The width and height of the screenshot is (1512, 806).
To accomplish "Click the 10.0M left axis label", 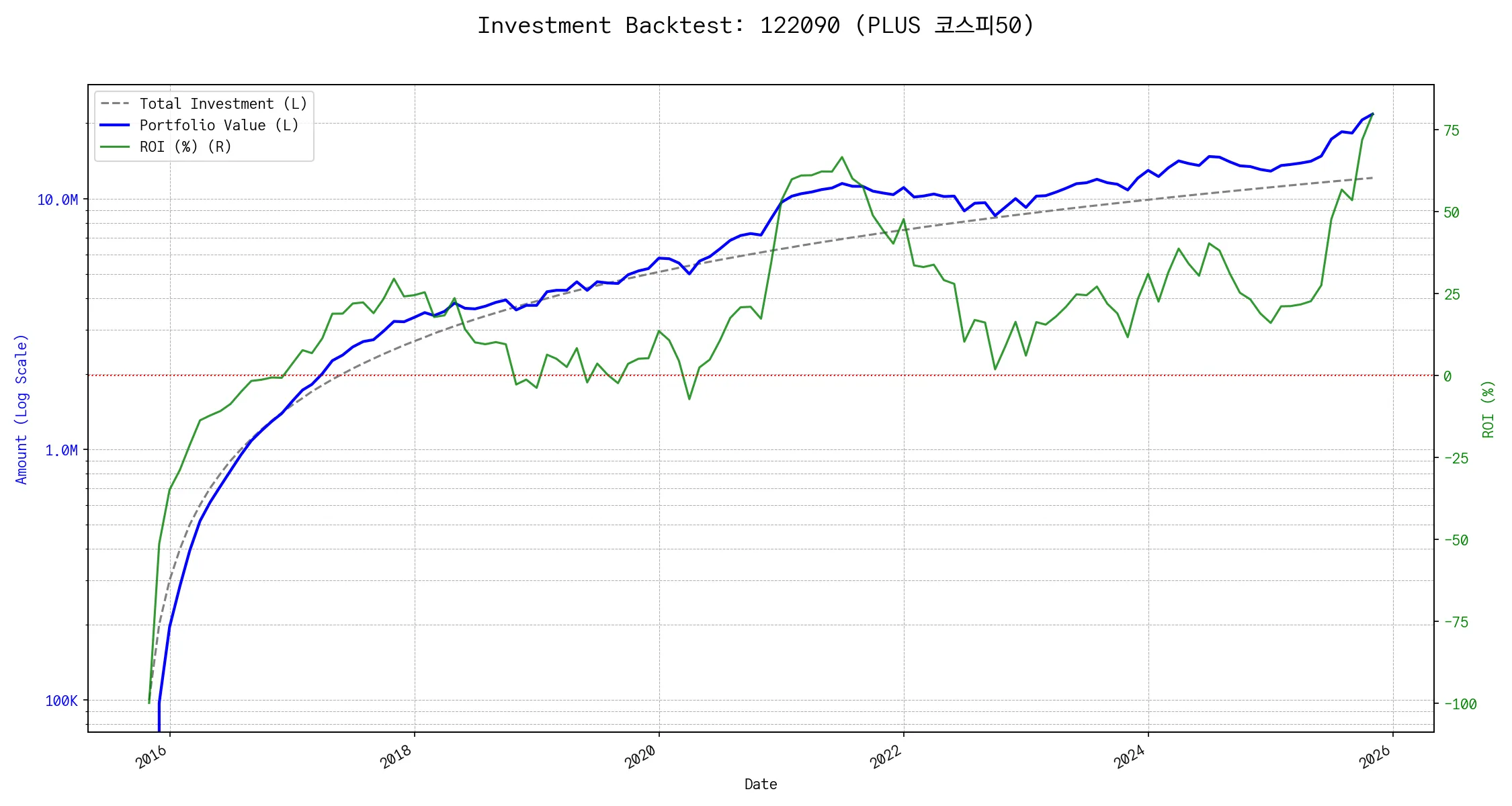I will [57, 200].
